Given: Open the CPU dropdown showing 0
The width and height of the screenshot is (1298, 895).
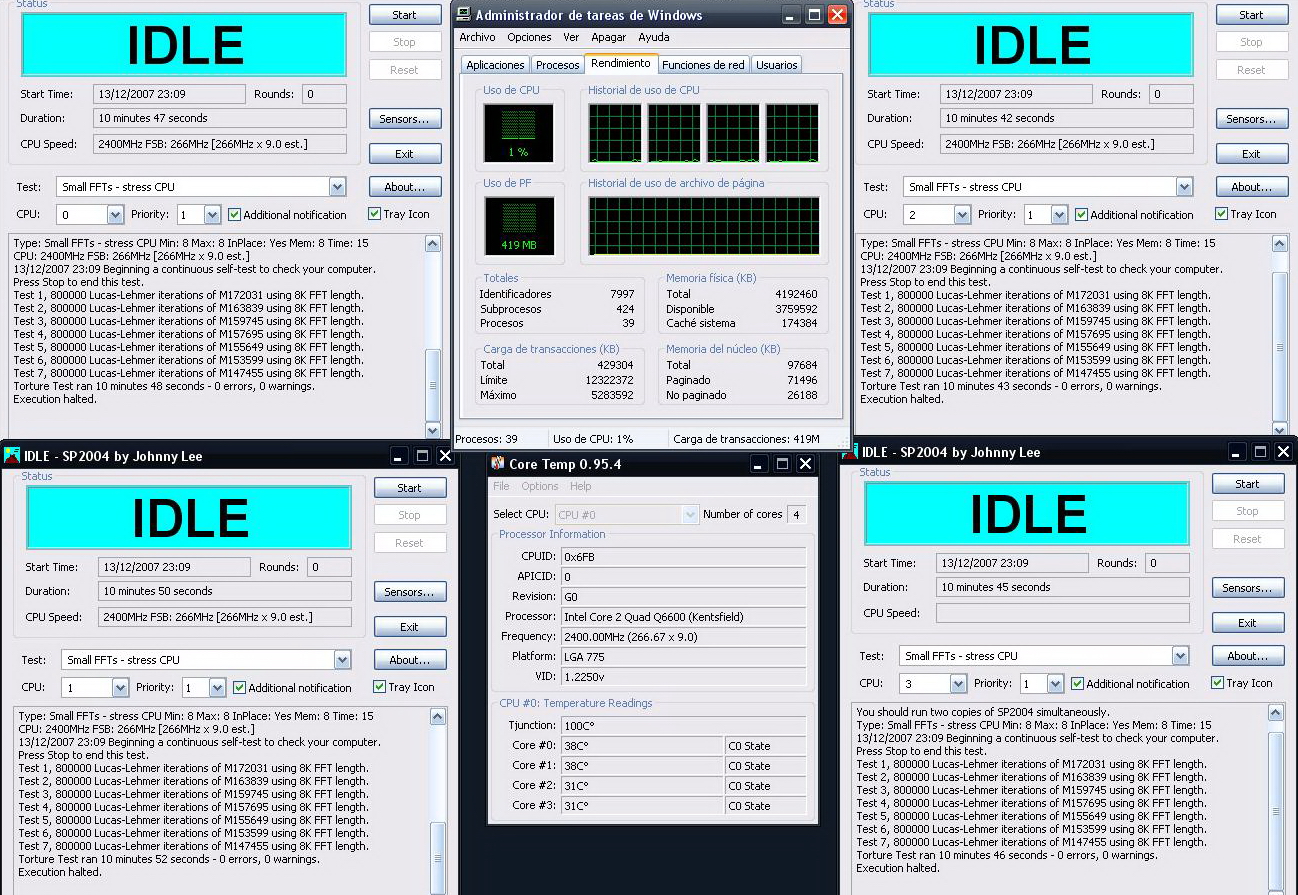Looking at the screenshot, I should point(114,215).
